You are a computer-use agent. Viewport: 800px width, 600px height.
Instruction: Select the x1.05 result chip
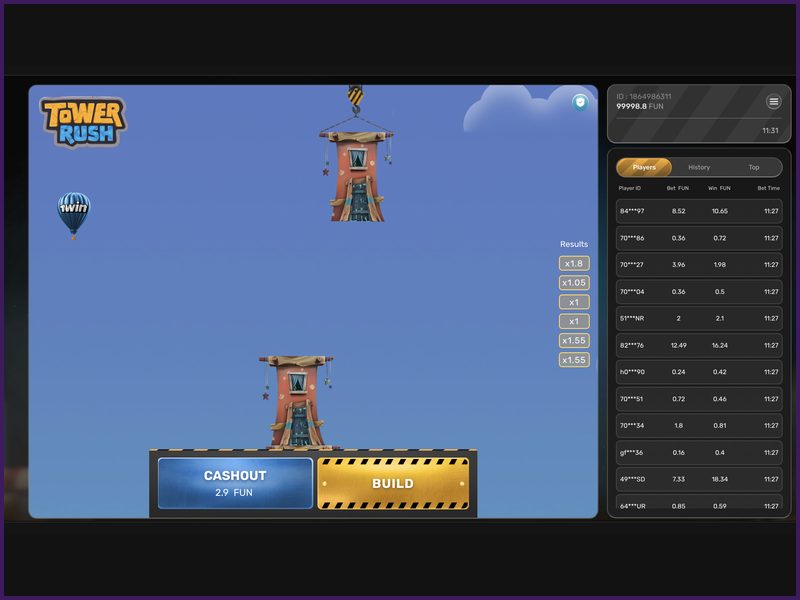(x=573, y=281)
